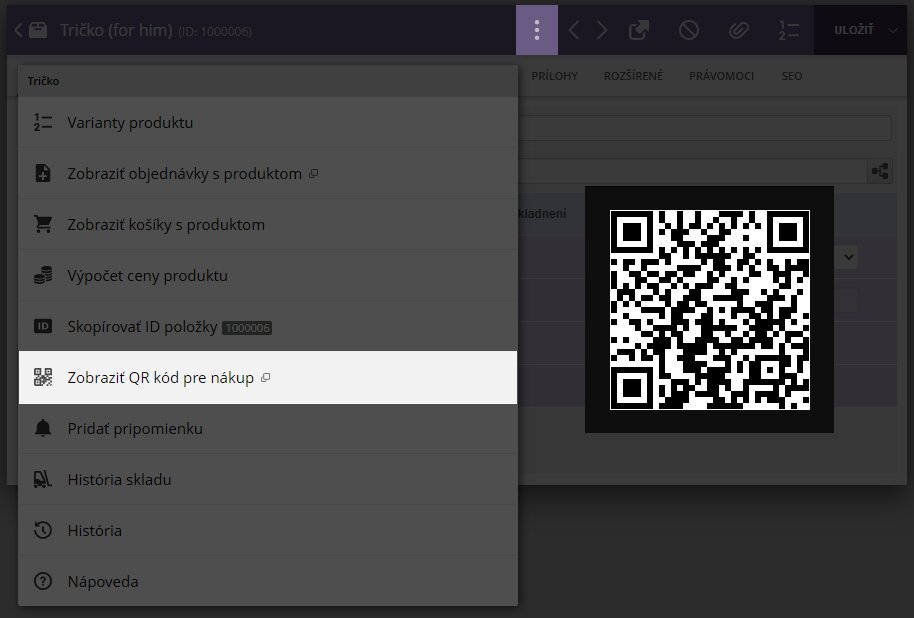
Task: Click the category tree icon beside input
Action: pos(880,171)
